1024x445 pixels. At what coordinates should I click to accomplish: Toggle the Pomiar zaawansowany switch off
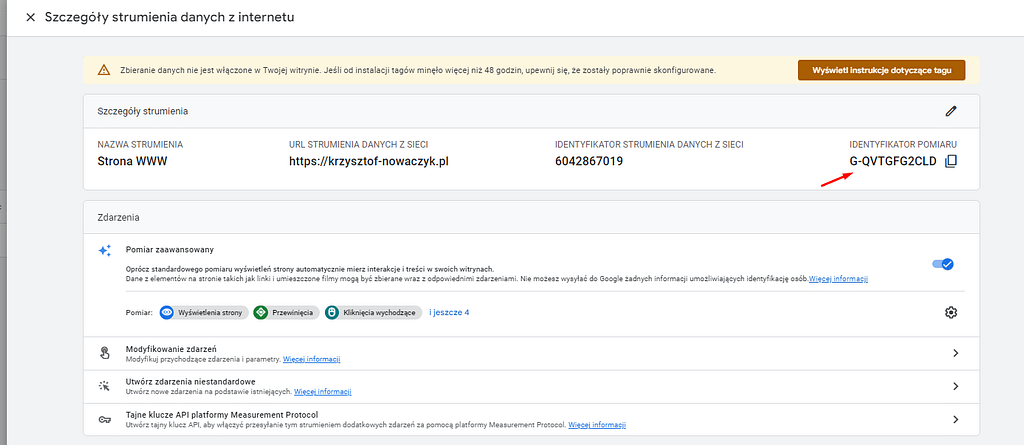coord(942,264)
